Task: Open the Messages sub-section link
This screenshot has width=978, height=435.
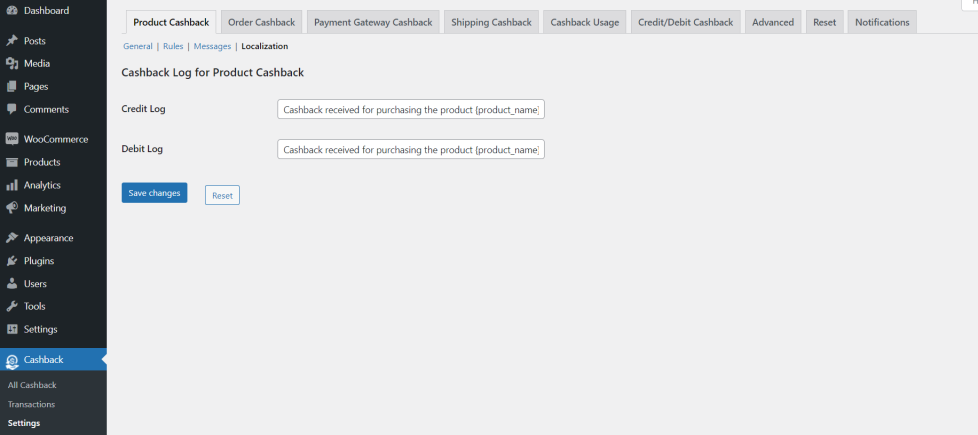Action: click(x=212, y=46)
